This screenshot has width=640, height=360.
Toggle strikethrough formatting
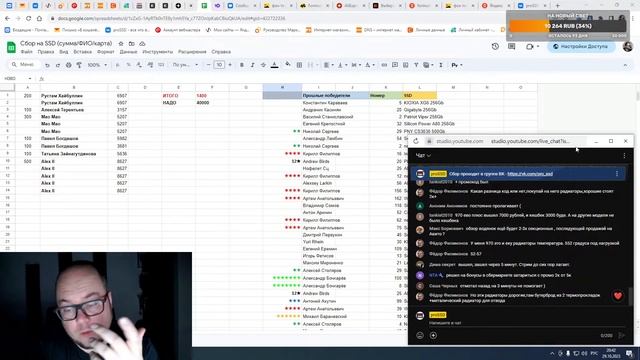pos(263,65)
